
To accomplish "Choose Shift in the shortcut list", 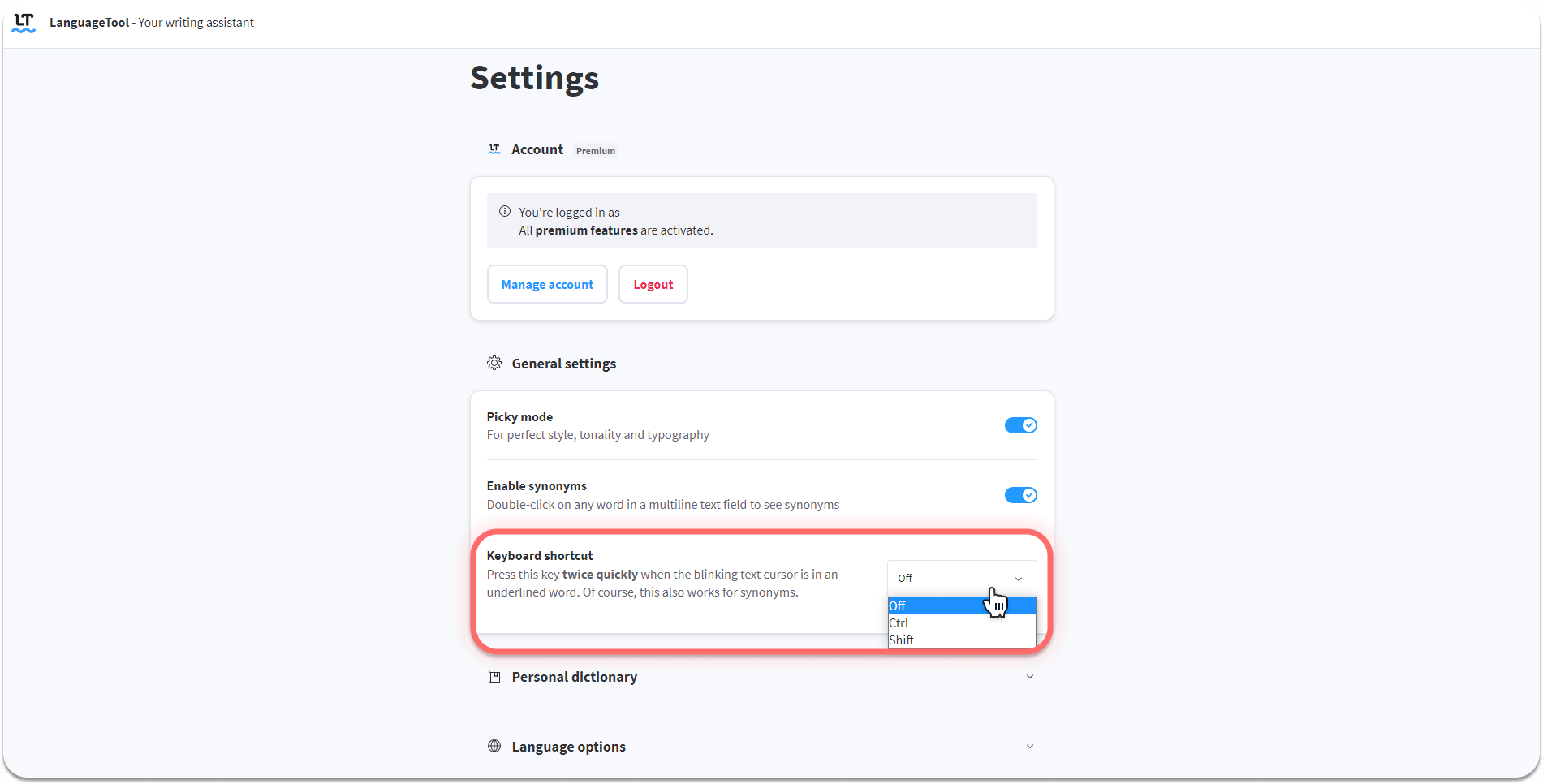I will click(x=962, y=640).
